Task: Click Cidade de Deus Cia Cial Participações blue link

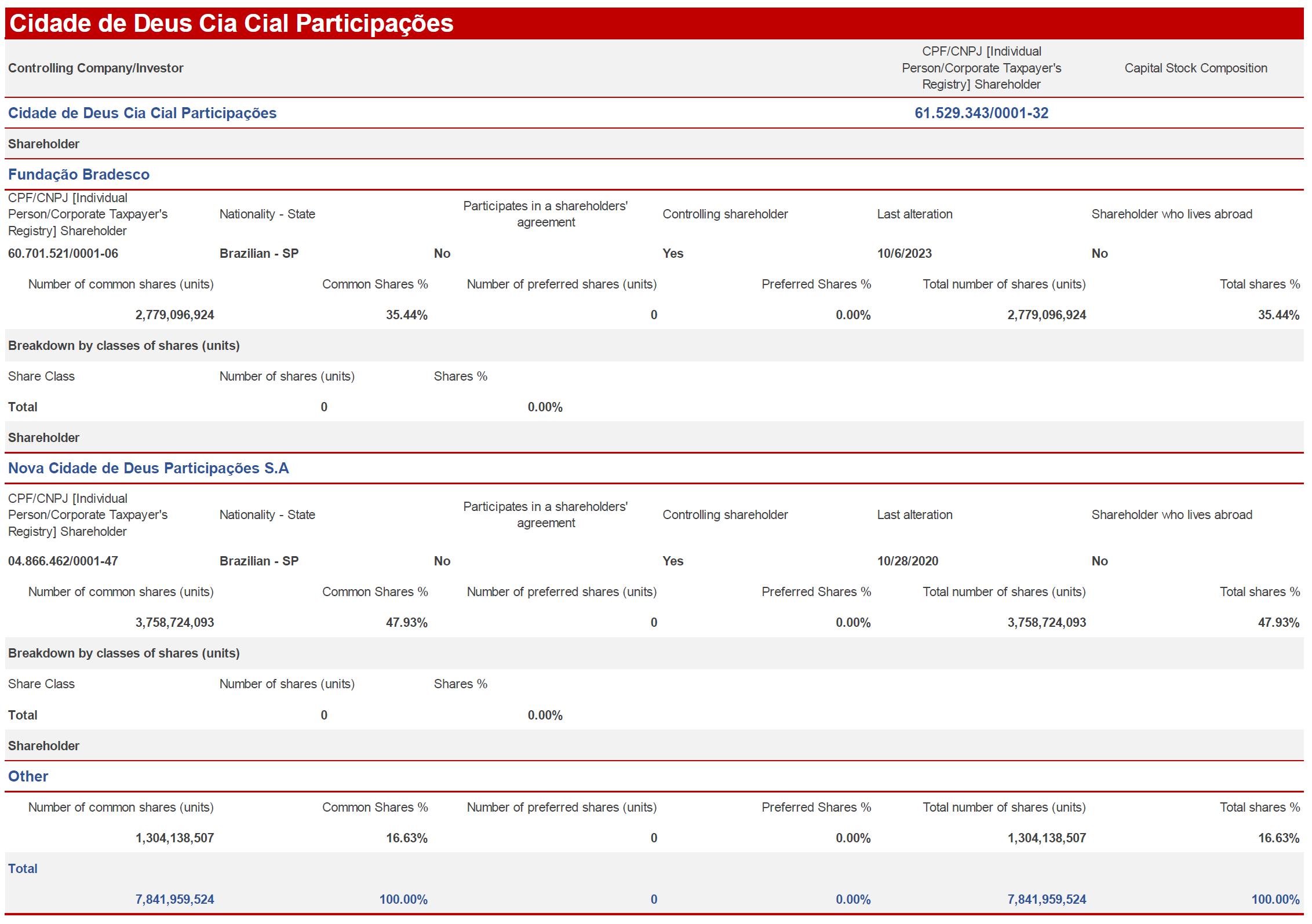Action: pyautogui.click(x=142, y=113)
